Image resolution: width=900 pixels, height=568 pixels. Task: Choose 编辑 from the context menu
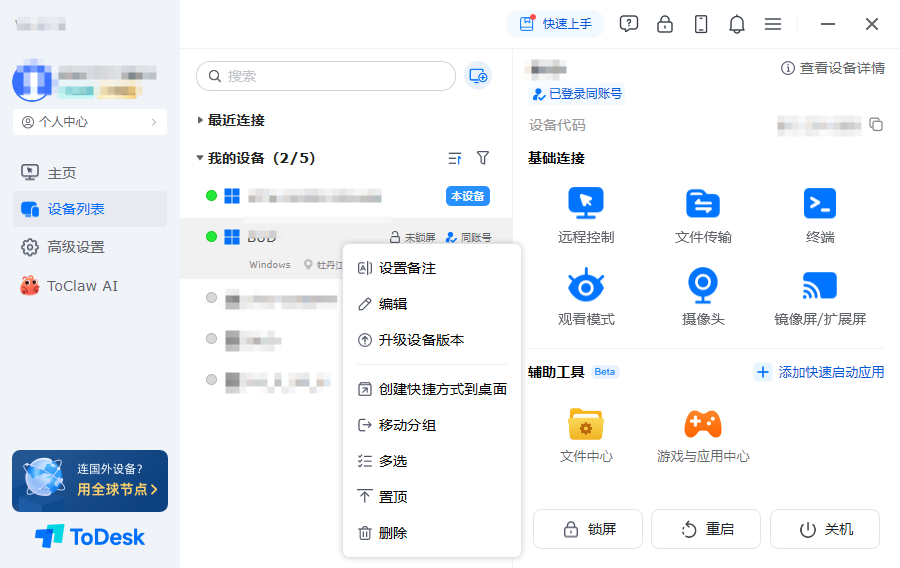[x=432, y=304]
